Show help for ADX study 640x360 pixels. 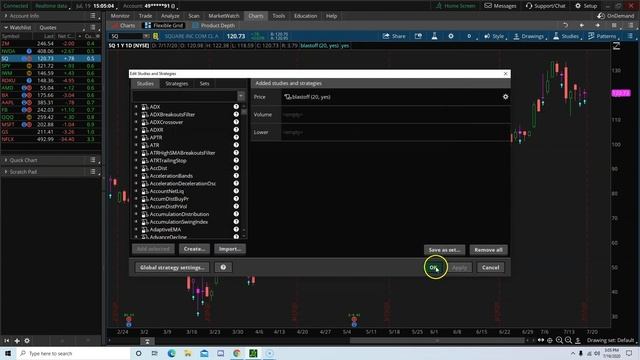point(236,107)
